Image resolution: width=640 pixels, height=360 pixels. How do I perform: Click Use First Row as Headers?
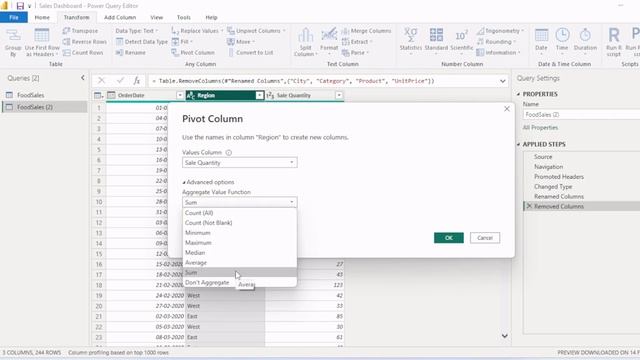coord(42,42)
